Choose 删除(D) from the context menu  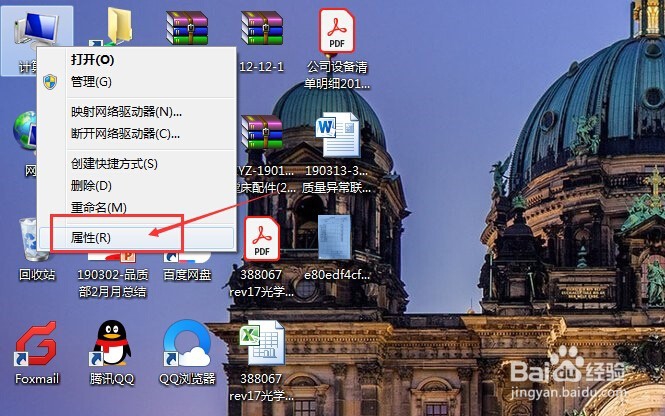click(x=137, y=186)
